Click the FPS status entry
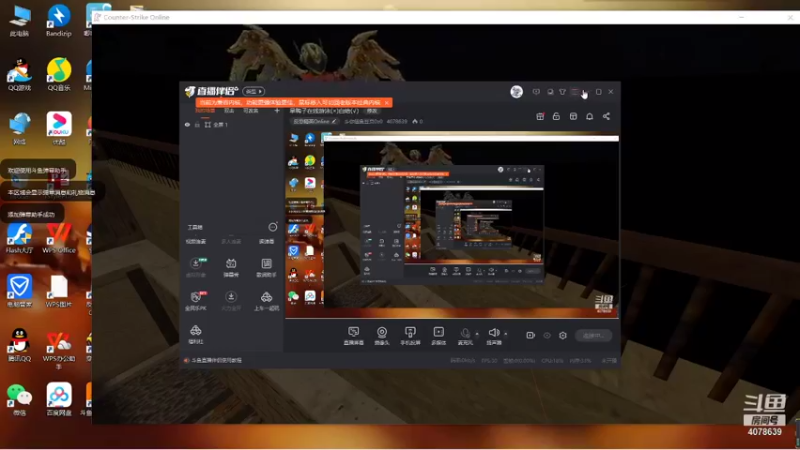800x450 pixels. [489, 360]
